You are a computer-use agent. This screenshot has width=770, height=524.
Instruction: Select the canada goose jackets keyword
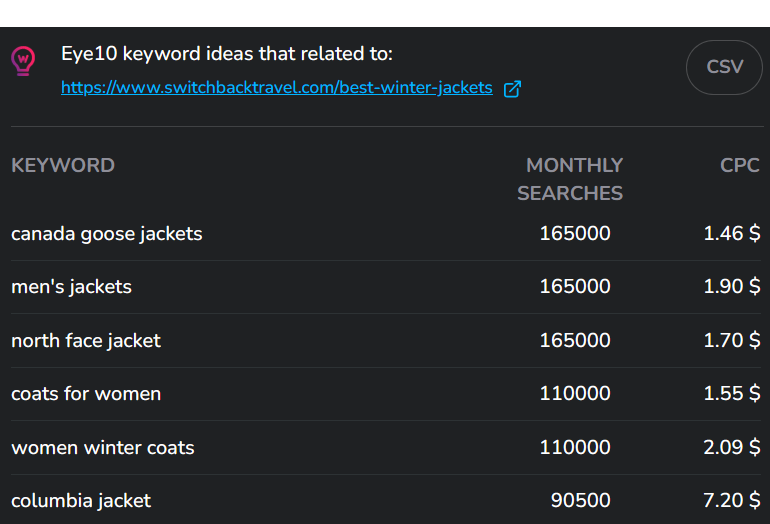(107, 234)
